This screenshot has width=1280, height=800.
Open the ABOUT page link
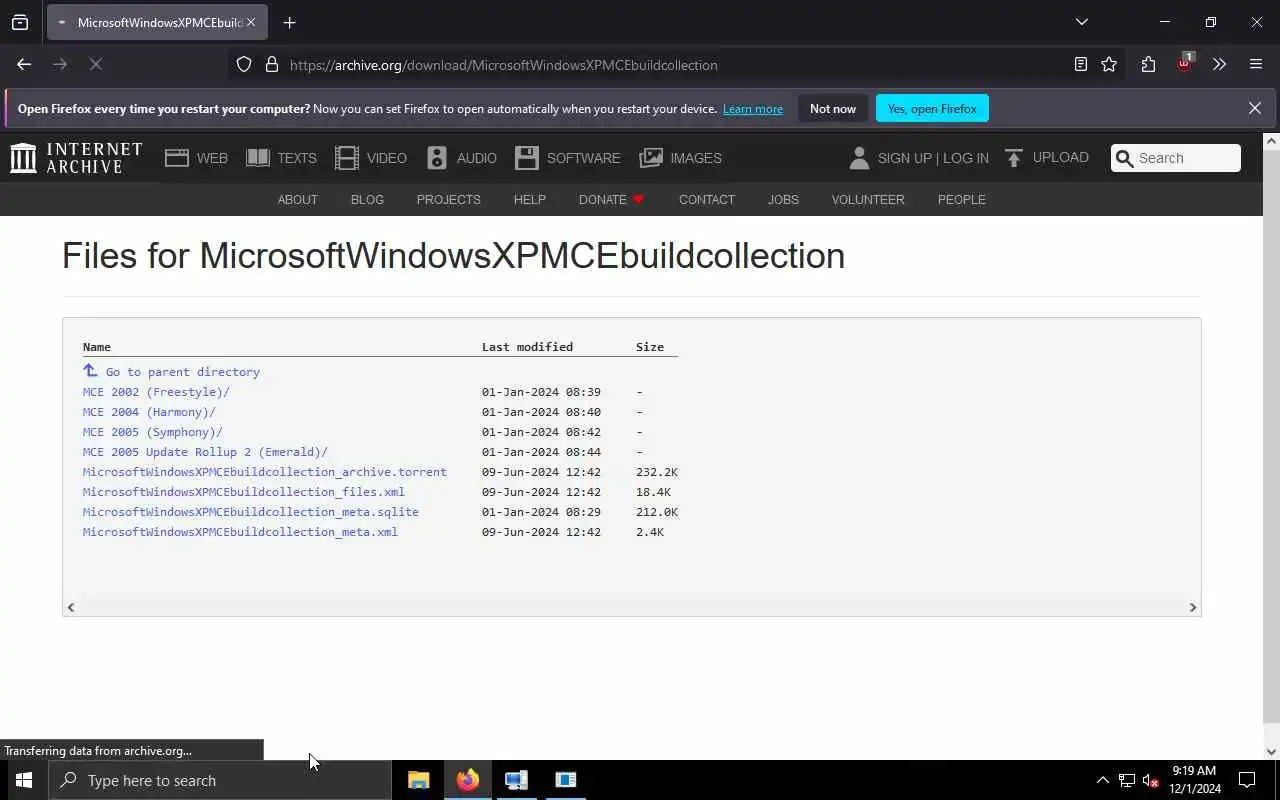[297, 199]
